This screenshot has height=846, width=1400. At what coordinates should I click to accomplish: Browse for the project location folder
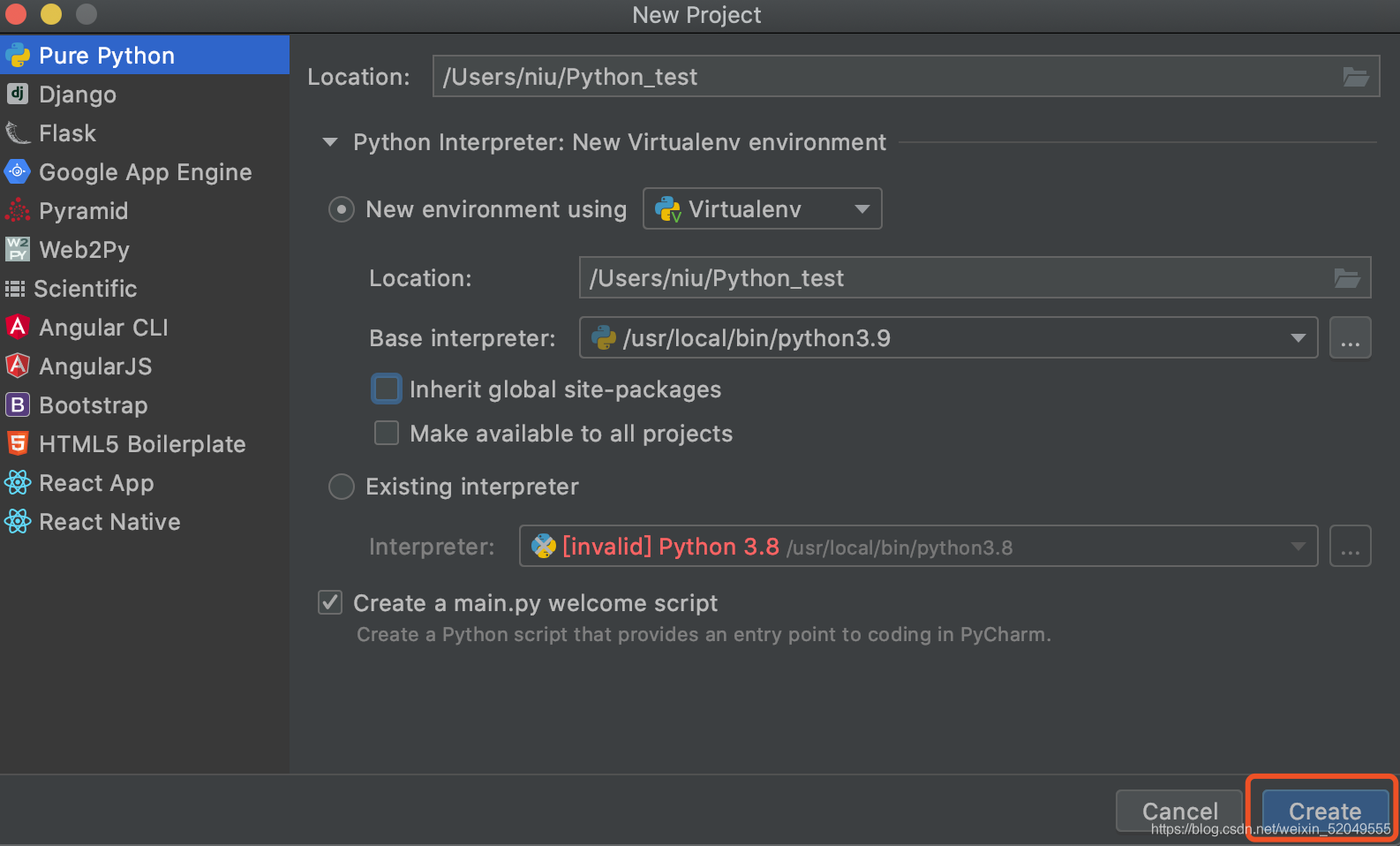1356,77
